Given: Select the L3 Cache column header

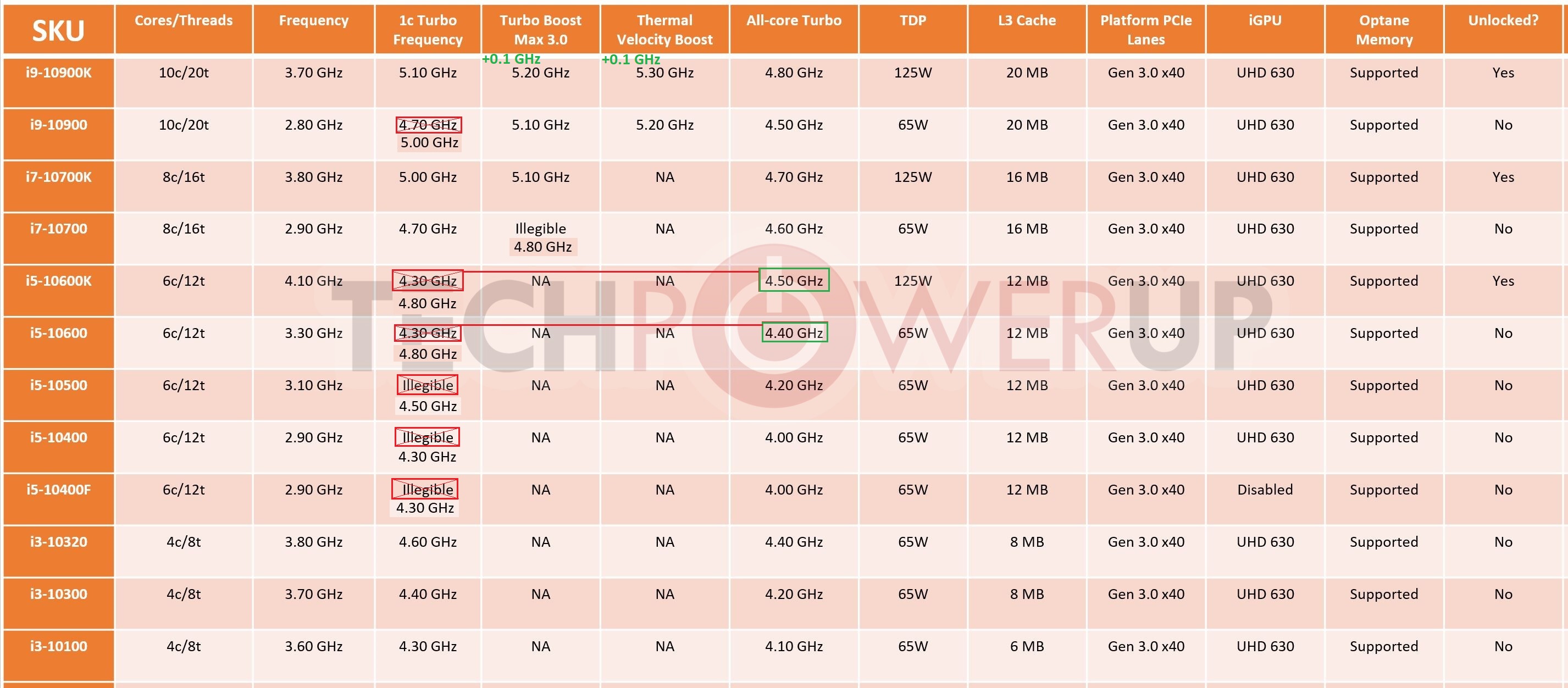Looking at the screenshot, I should 1027,29.
